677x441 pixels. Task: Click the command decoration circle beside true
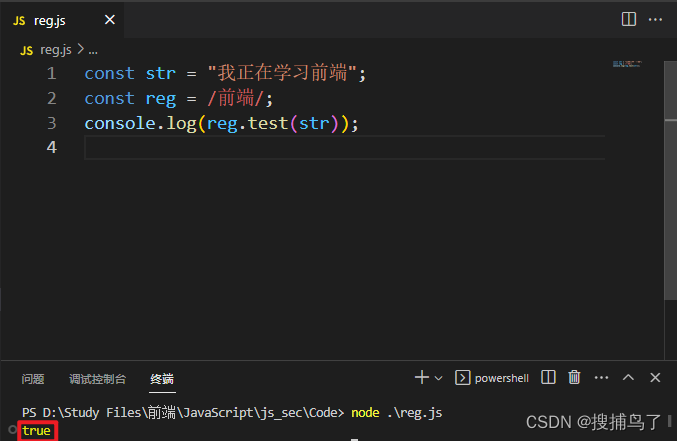(13, 430)
